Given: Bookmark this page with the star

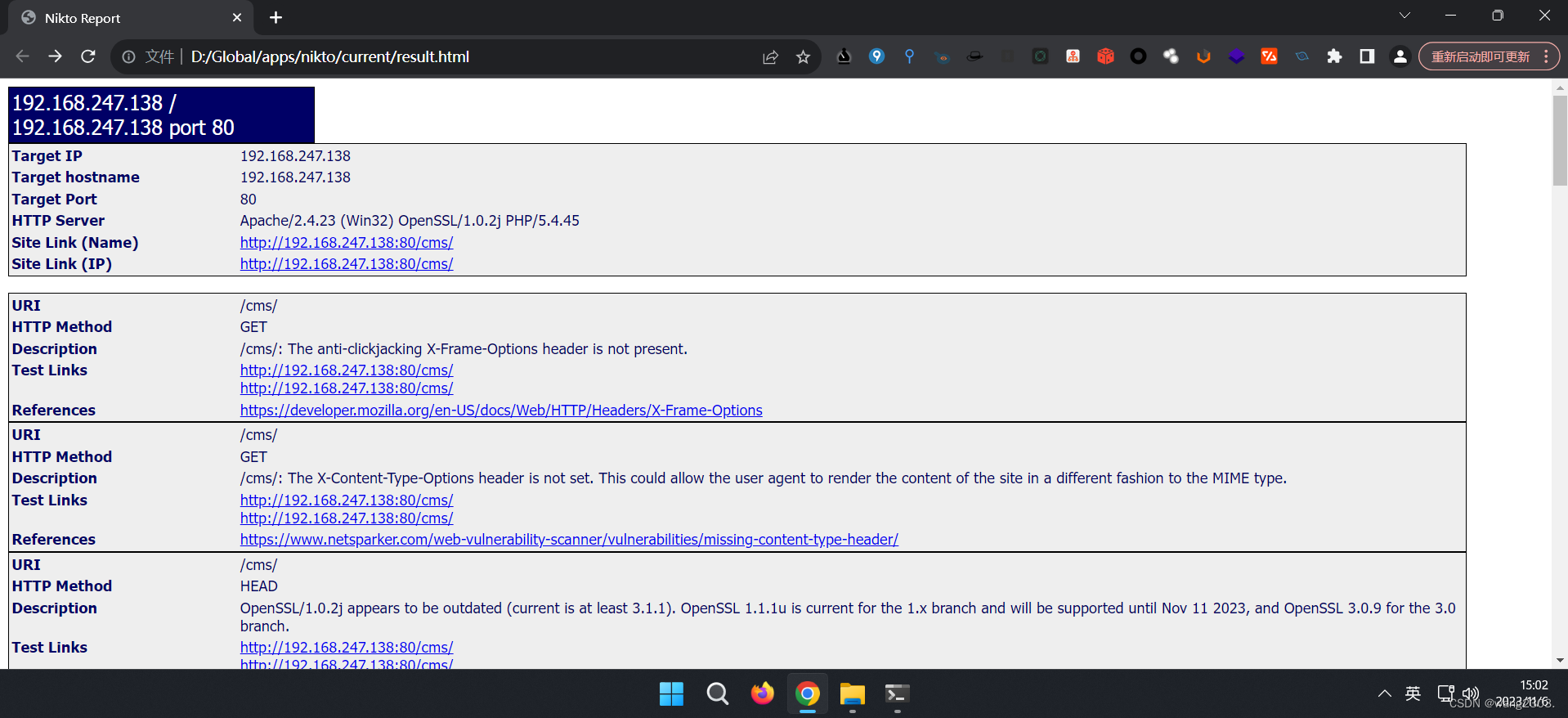Looking at the screenshot, I should (803, 56).
